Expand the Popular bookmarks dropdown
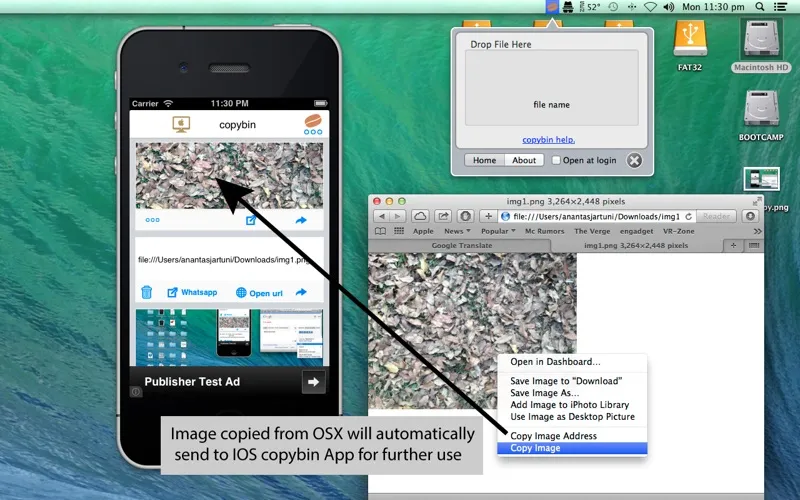The width and height of the screenshot is (800, 500). (x=499, y=231)
